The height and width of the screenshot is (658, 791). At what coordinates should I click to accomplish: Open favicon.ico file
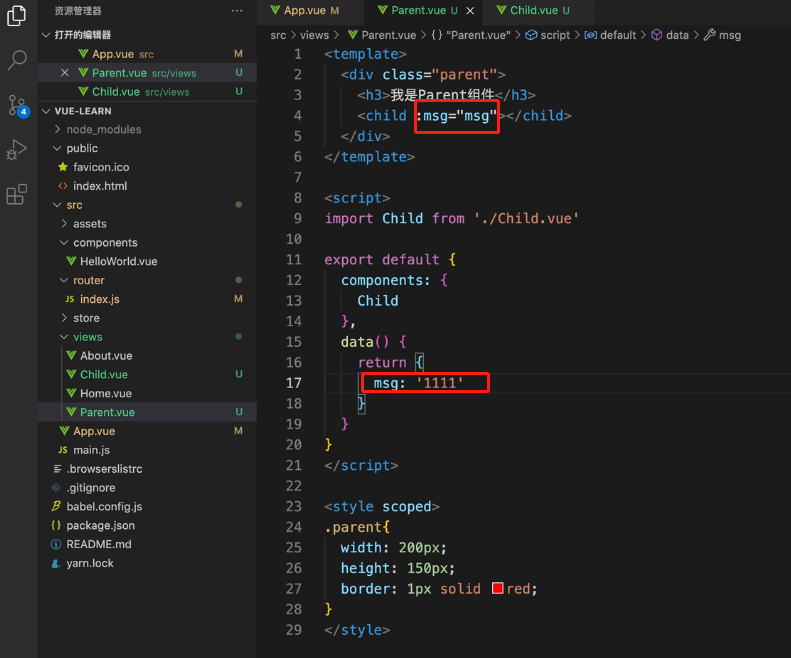pos(101,167)
